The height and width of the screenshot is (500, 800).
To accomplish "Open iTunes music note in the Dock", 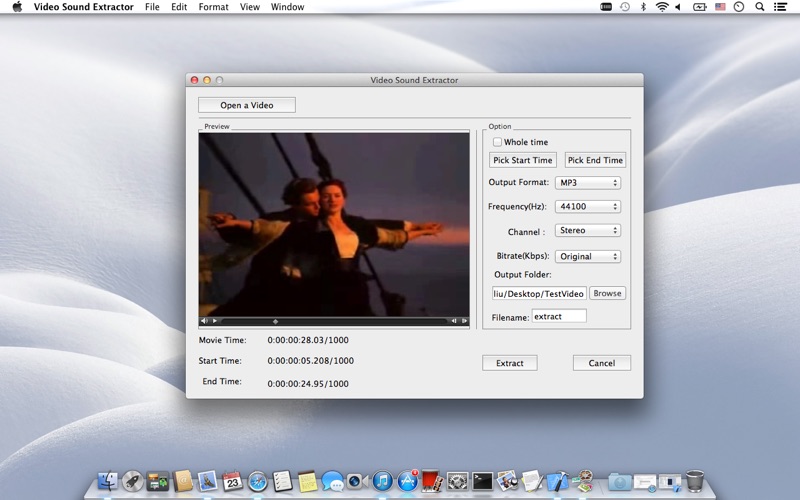I will pos(383,481).
